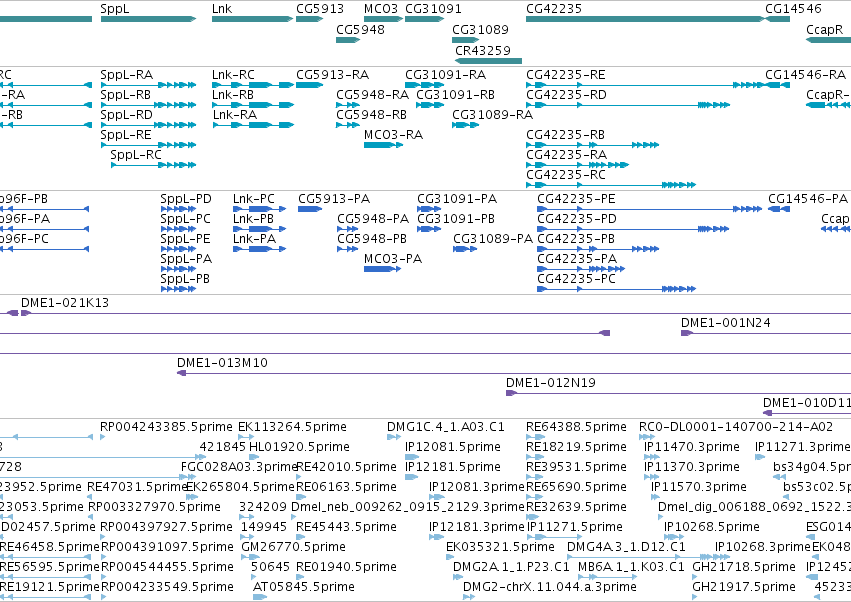Select the CG31089 gene label
851x602 pixels.
480,29
